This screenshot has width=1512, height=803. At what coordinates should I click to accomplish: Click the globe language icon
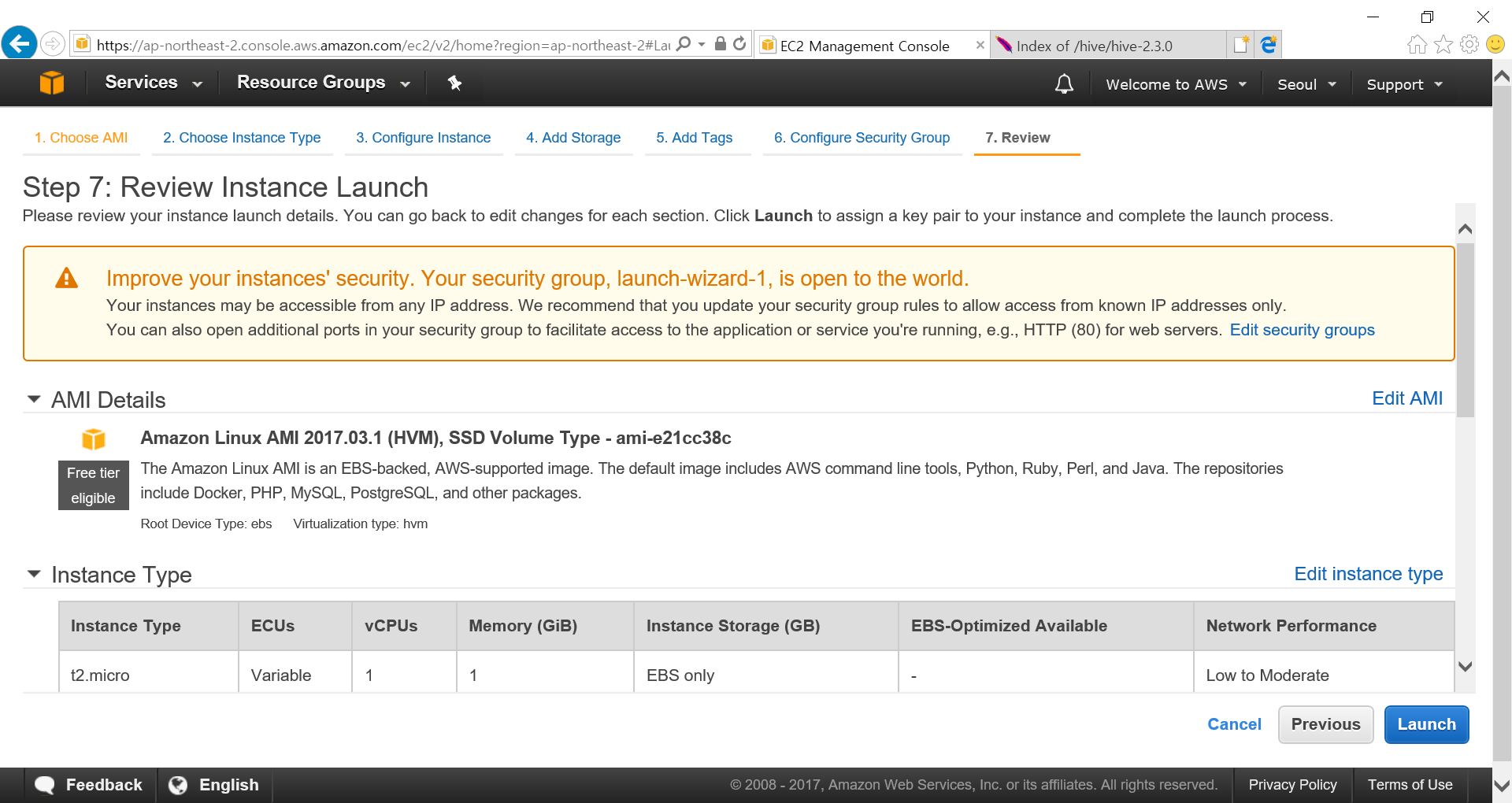pyautogui.click(x=178, y=785)
